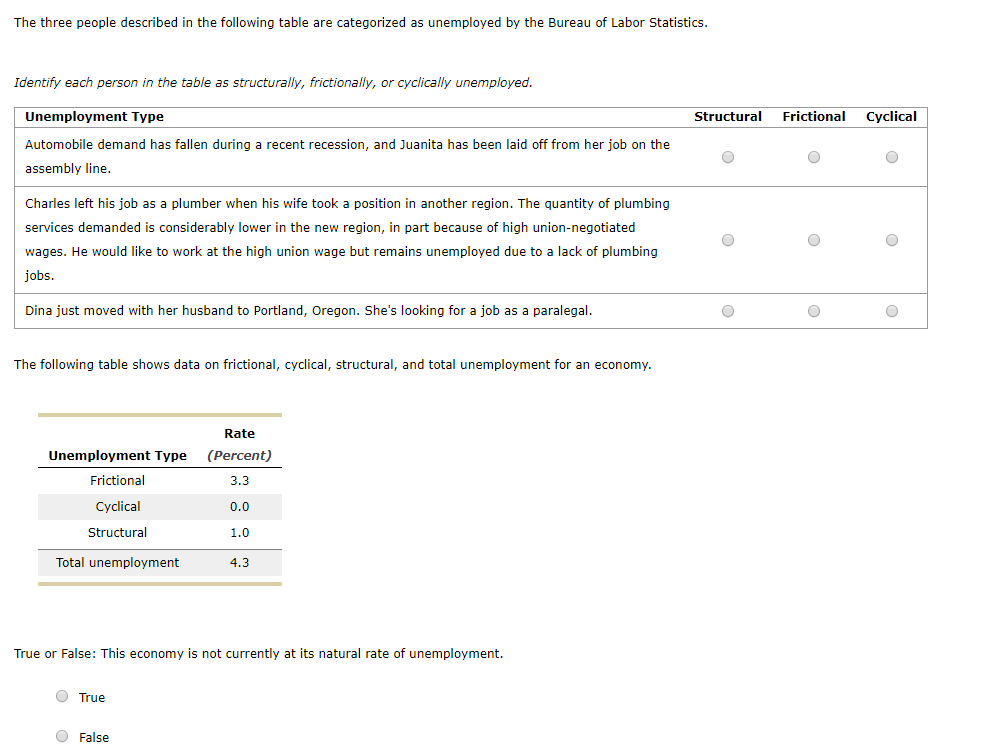Select Structural for Juanita's row

728,156
